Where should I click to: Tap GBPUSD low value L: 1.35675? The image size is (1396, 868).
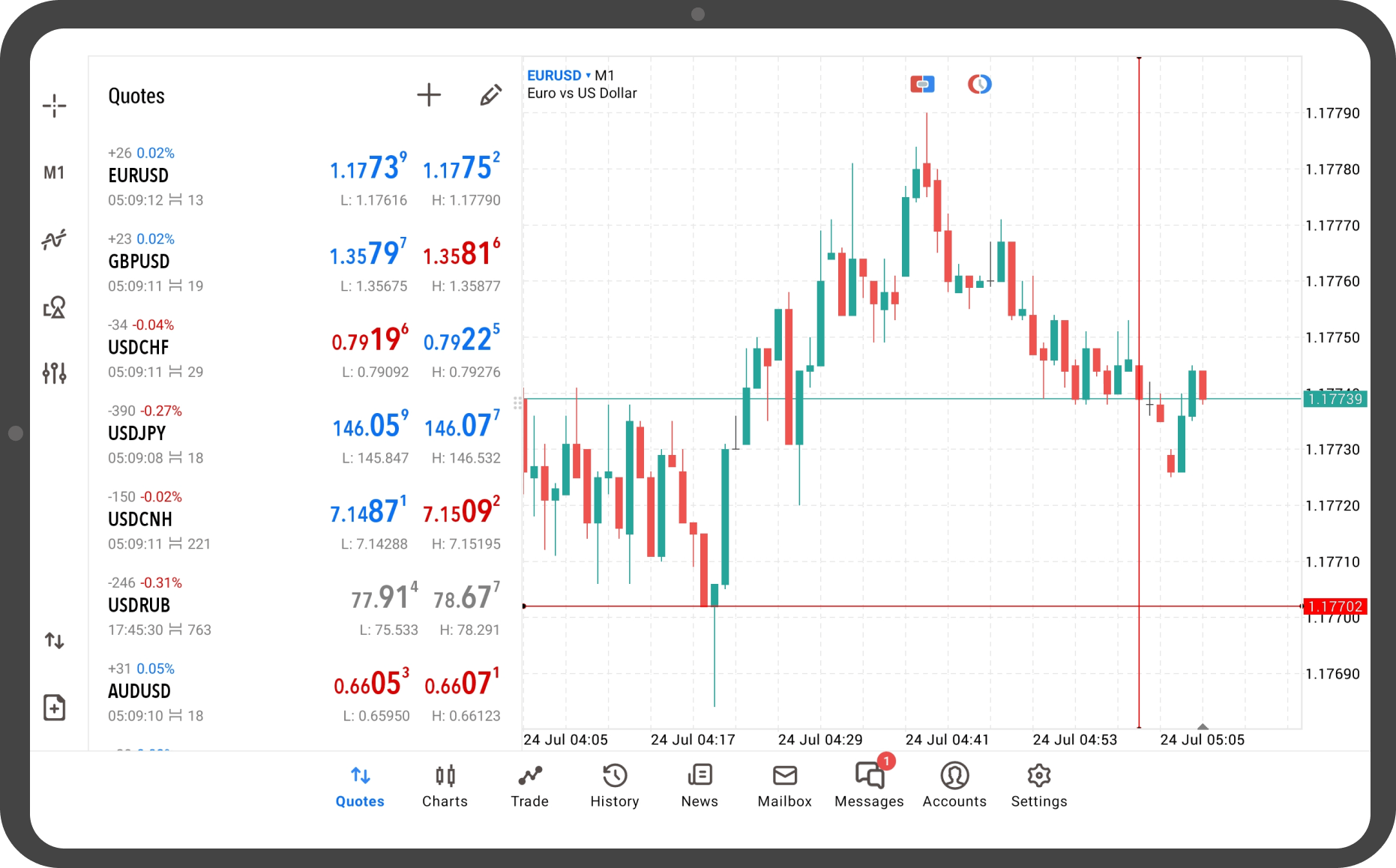click(374, 286)
